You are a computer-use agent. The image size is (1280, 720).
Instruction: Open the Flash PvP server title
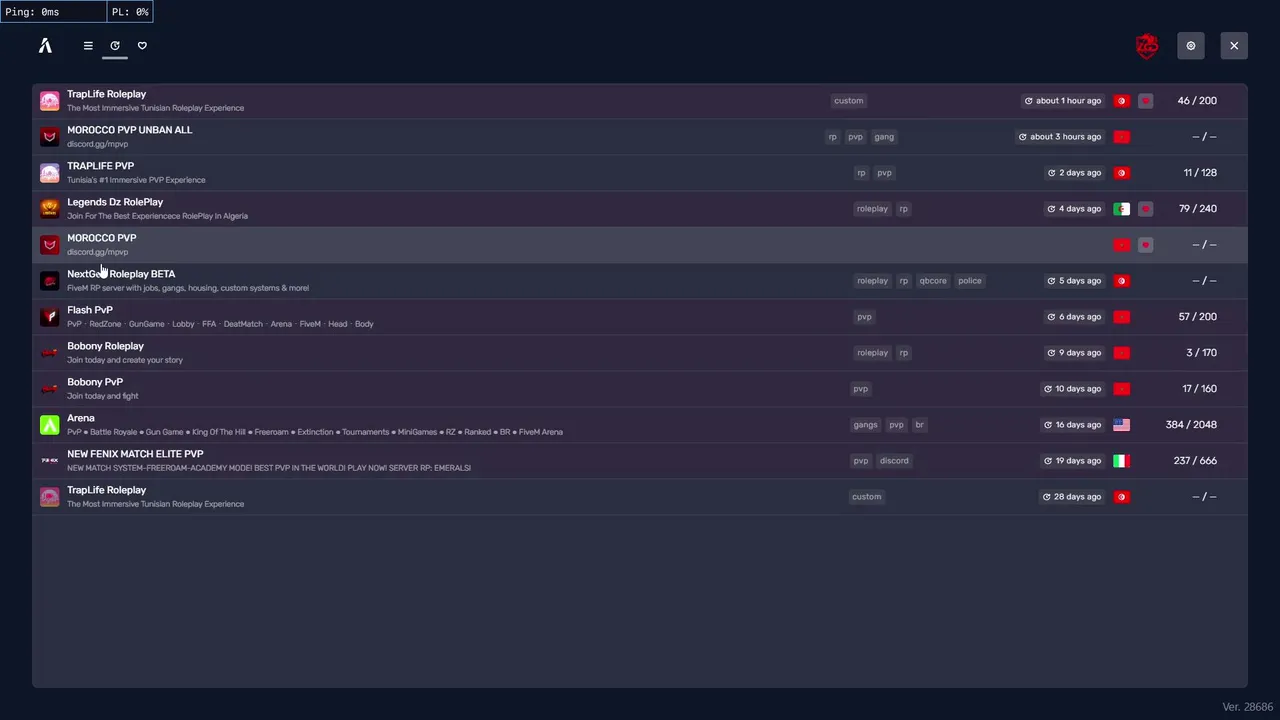click(x=90, y=310)
